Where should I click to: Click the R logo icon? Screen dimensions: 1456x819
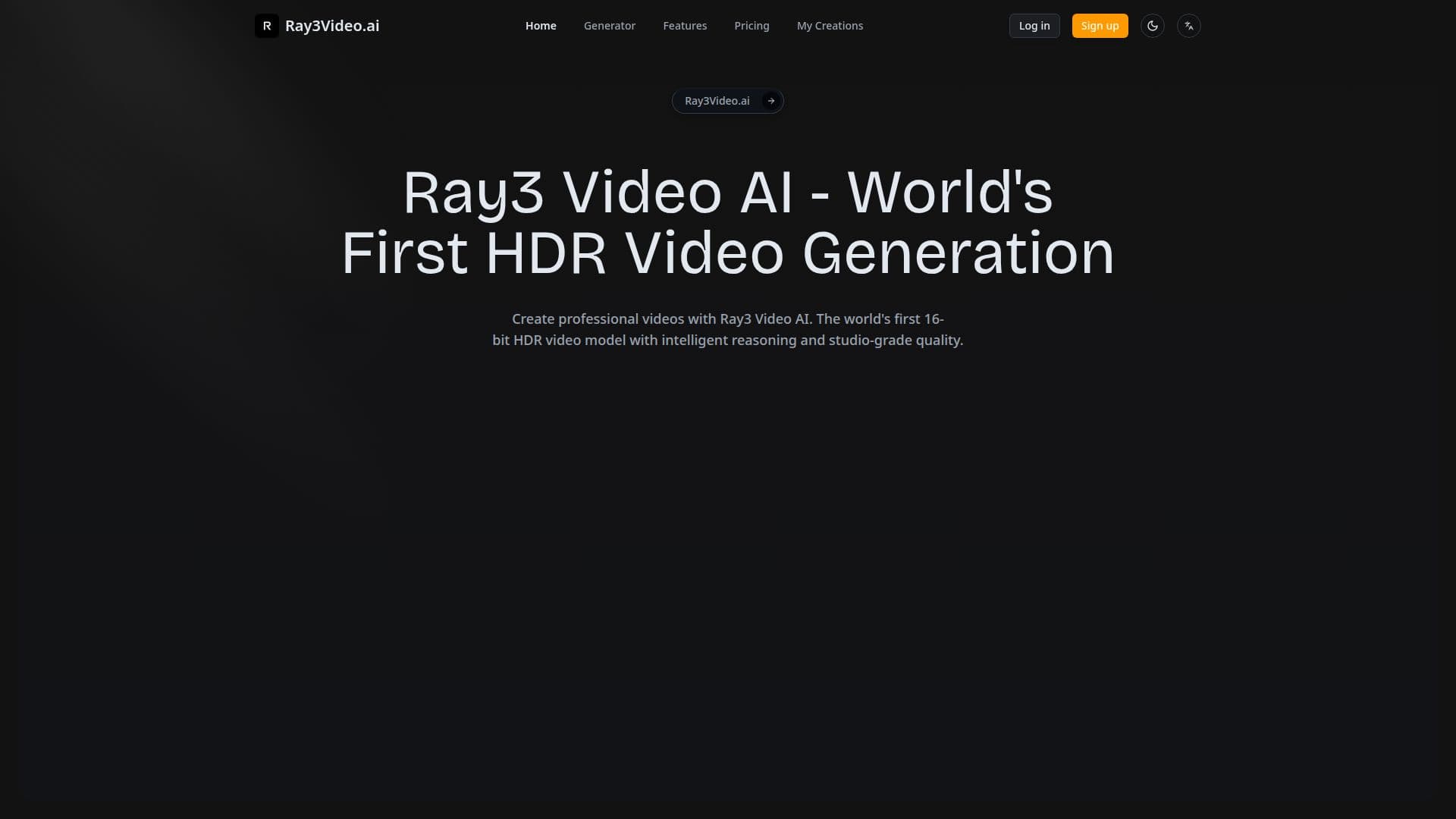(x=266, y=26)
